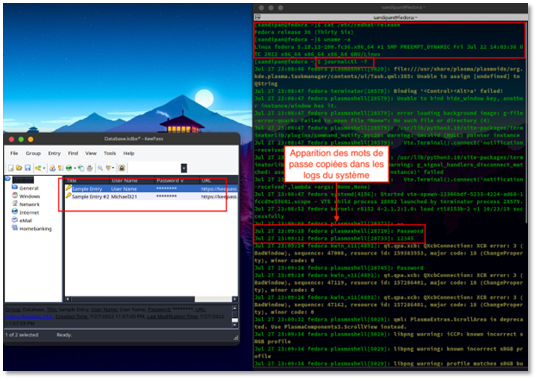Open the keepass.info link in details pane

pos(29,316)
